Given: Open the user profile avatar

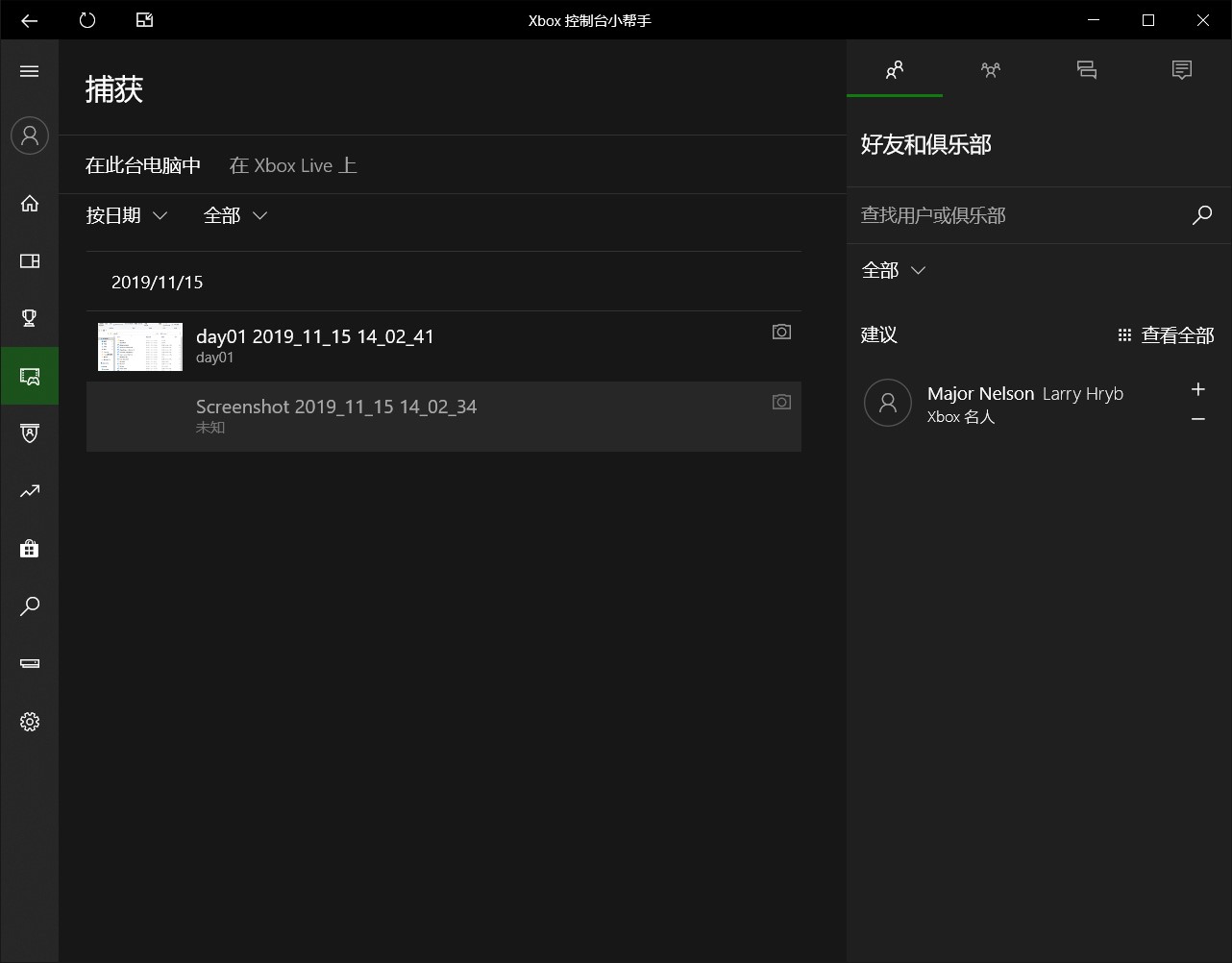Looking at the screenshot, I should pyautogui.click(x=30, y=136).
